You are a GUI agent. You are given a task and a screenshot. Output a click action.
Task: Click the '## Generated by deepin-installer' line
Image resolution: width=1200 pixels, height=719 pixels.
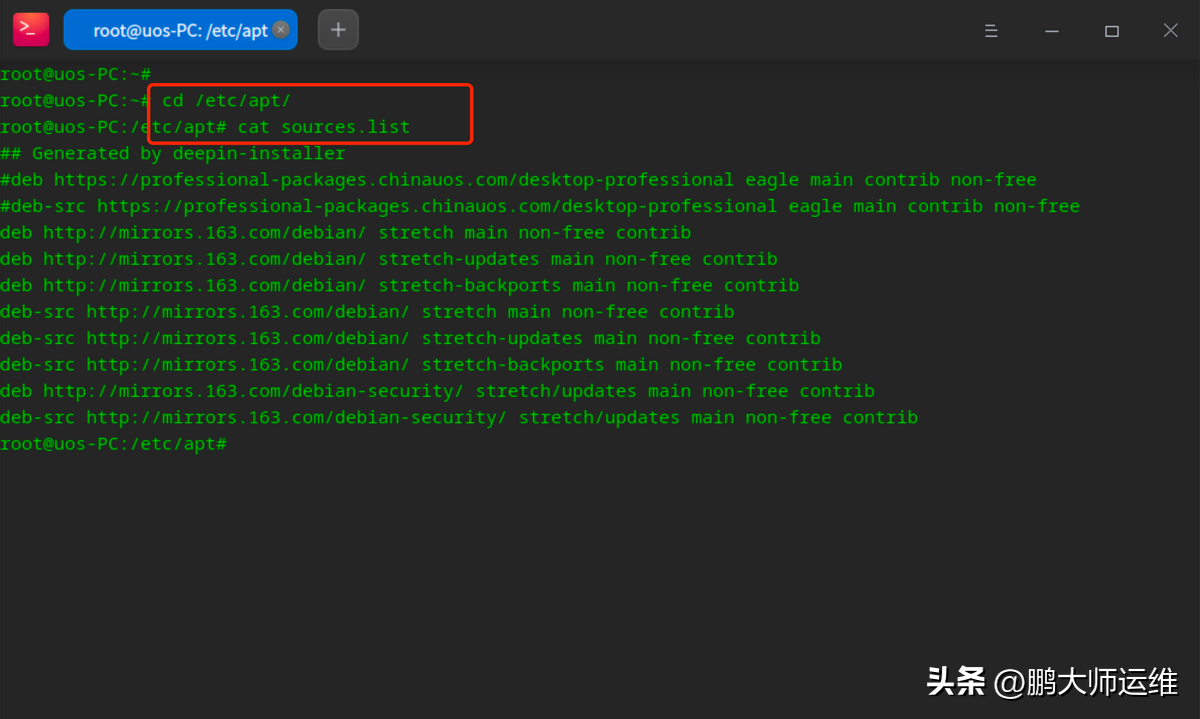pos(173,154)
